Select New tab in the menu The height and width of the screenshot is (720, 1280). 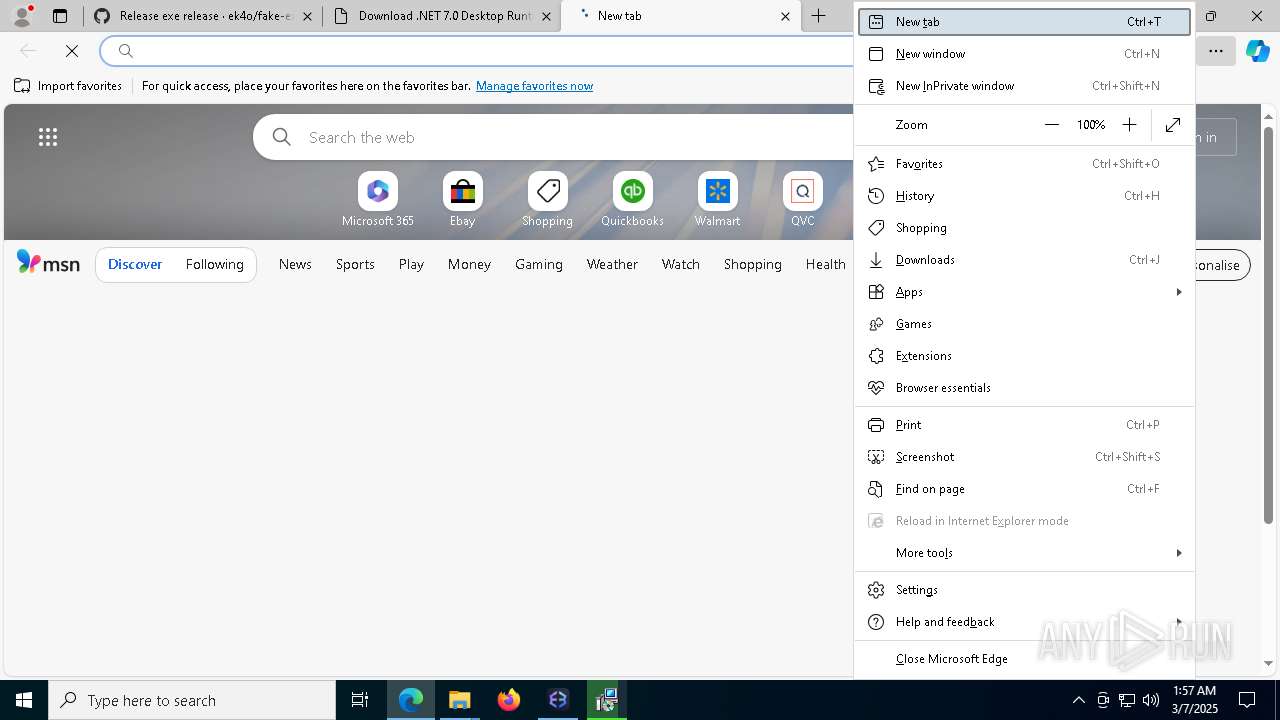(1025, 22)
